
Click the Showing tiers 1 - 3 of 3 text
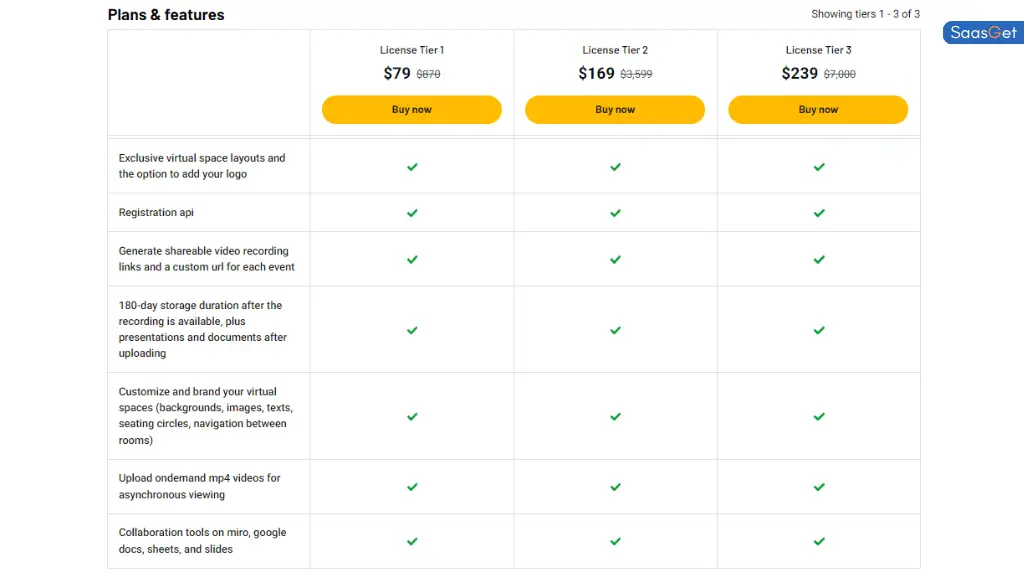point(865,14)
